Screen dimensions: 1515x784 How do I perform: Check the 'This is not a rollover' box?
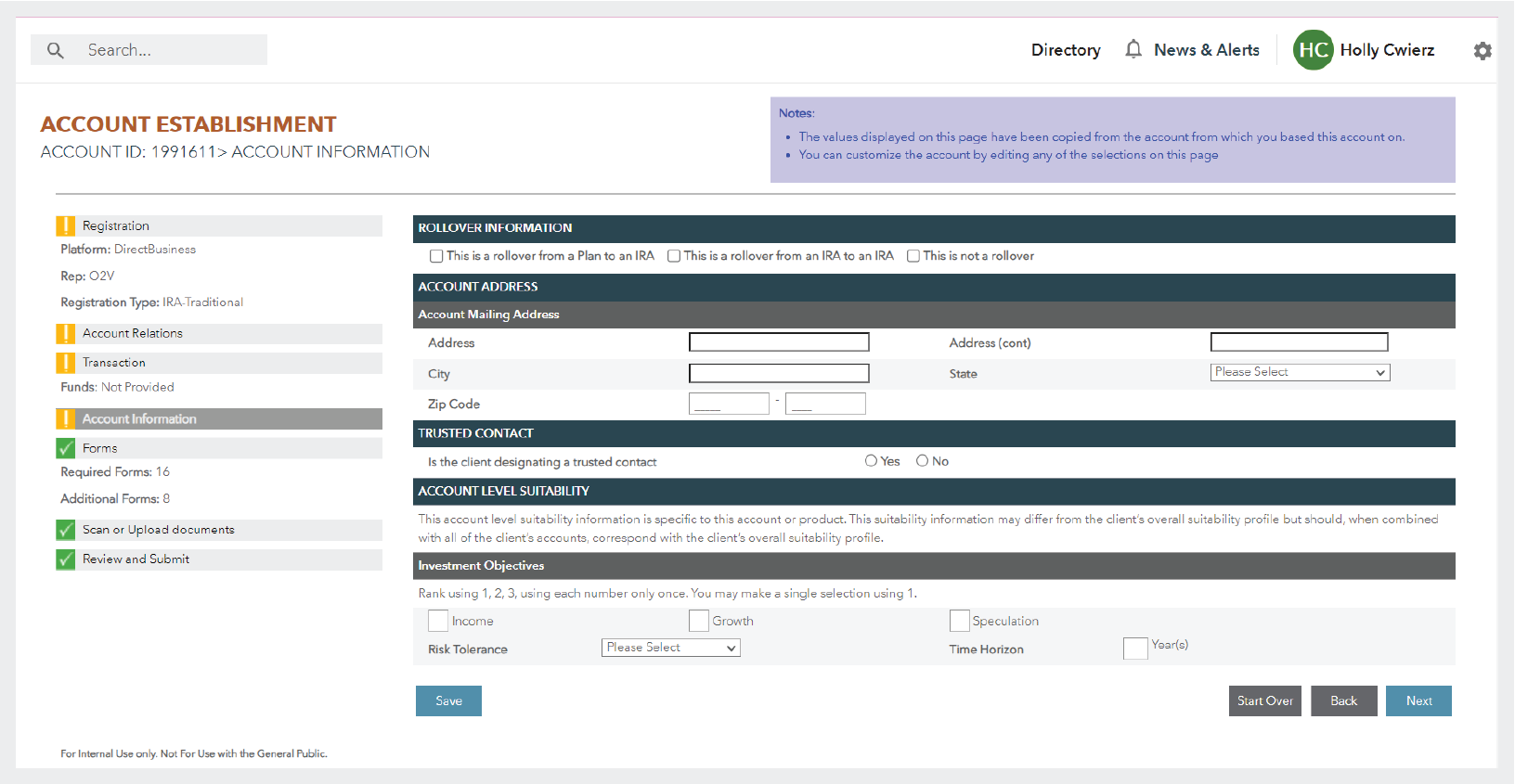[913, 256]
